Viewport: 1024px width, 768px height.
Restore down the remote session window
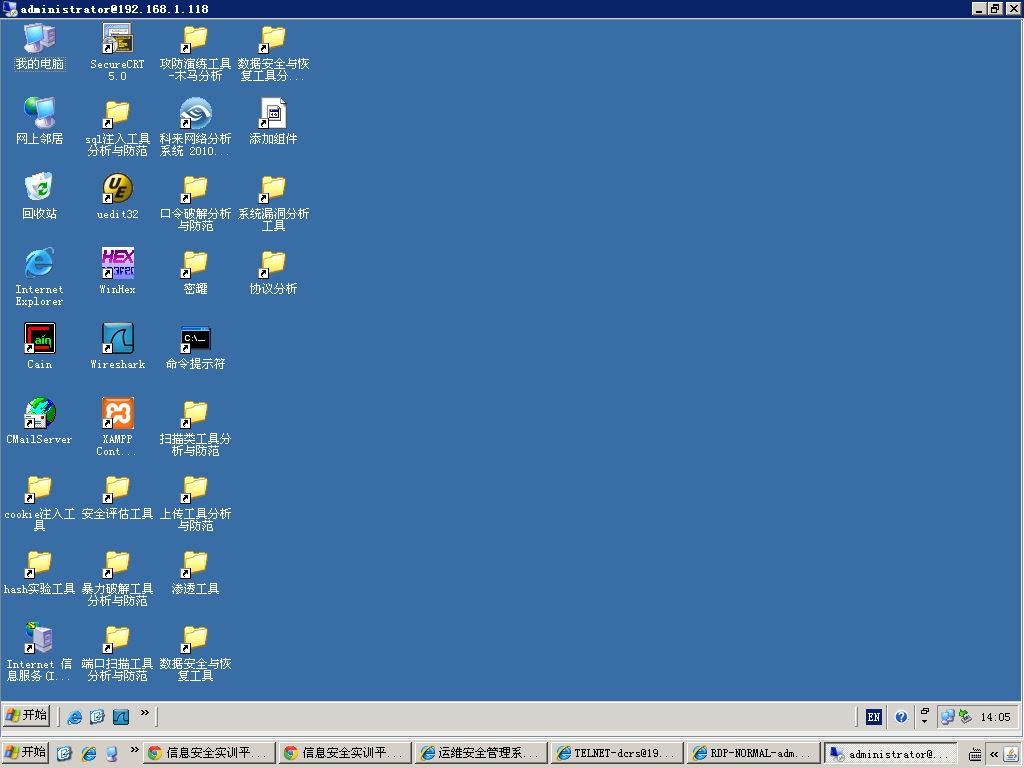tap(995, 8)
